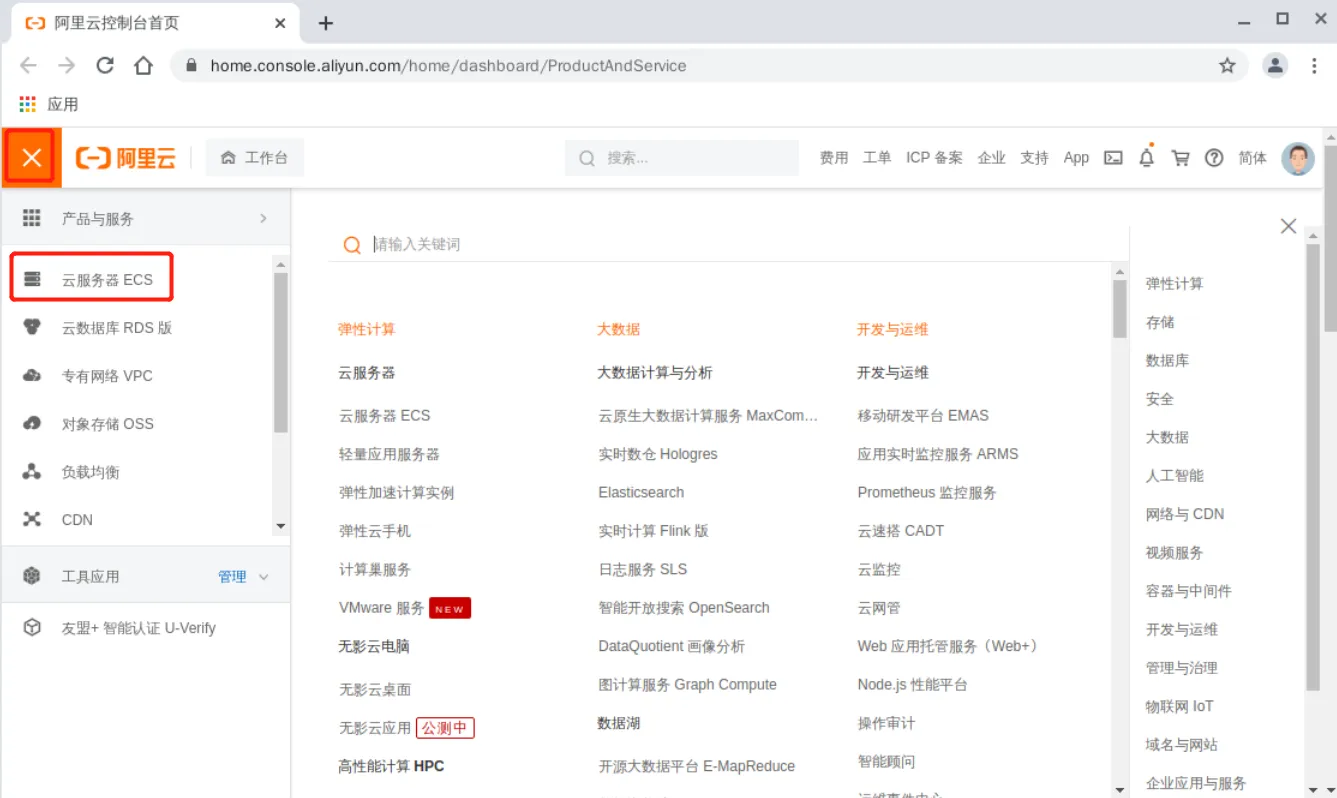Expand the 产品与服务 chevron
This screenshot has height=798, width=1337.
pos(263,218)
